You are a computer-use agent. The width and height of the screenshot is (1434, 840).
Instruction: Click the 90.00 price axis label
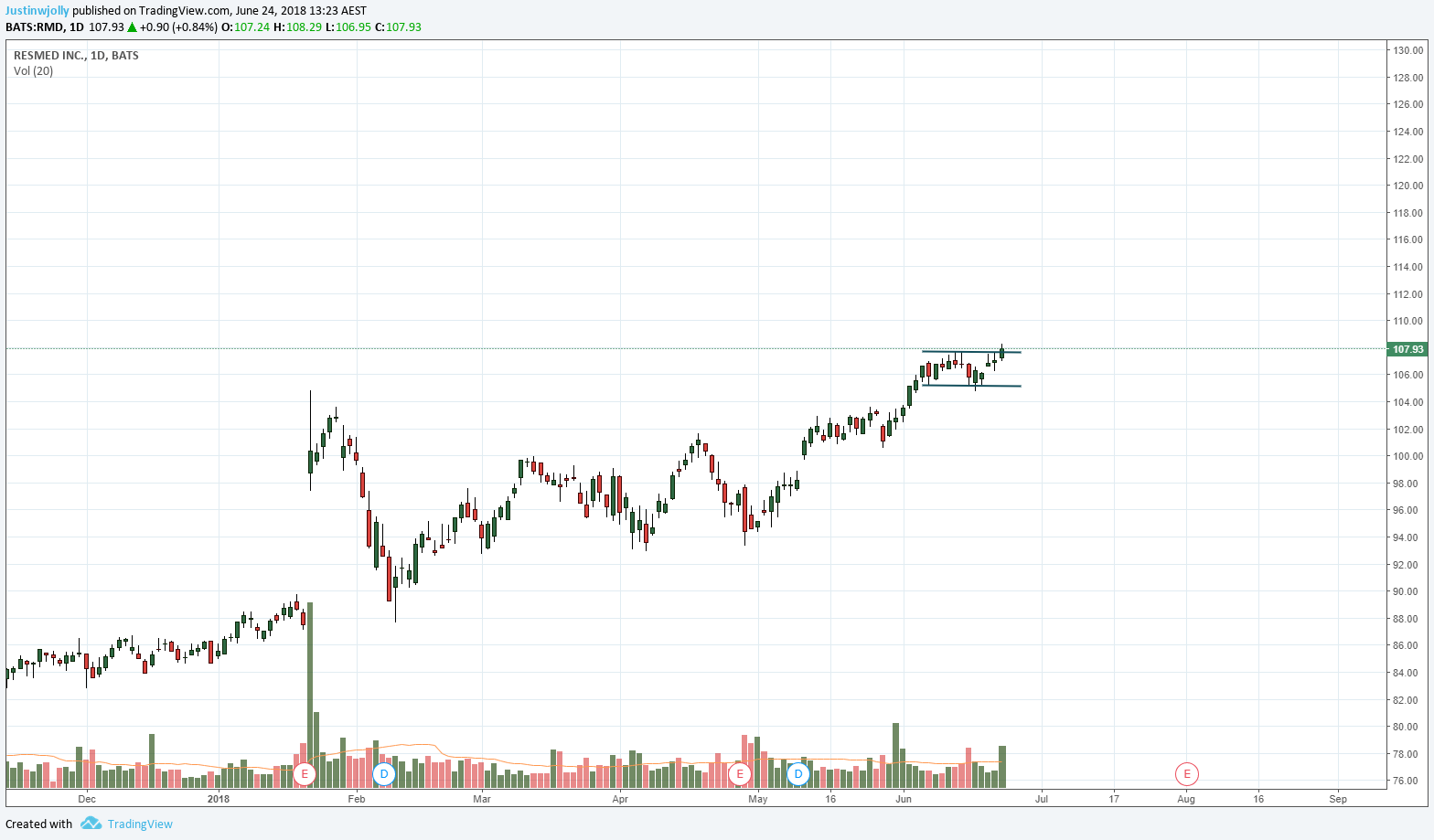[1407, 591]
